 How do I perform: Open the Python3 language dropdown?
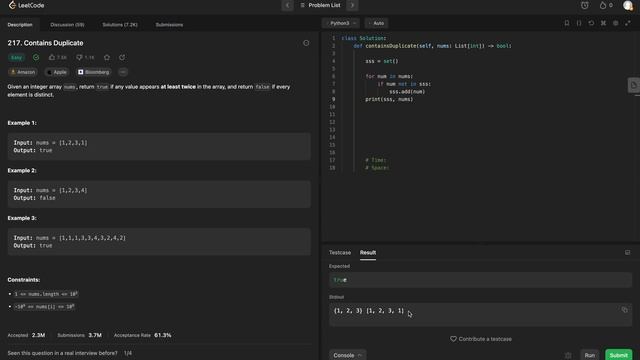[340, 23]
